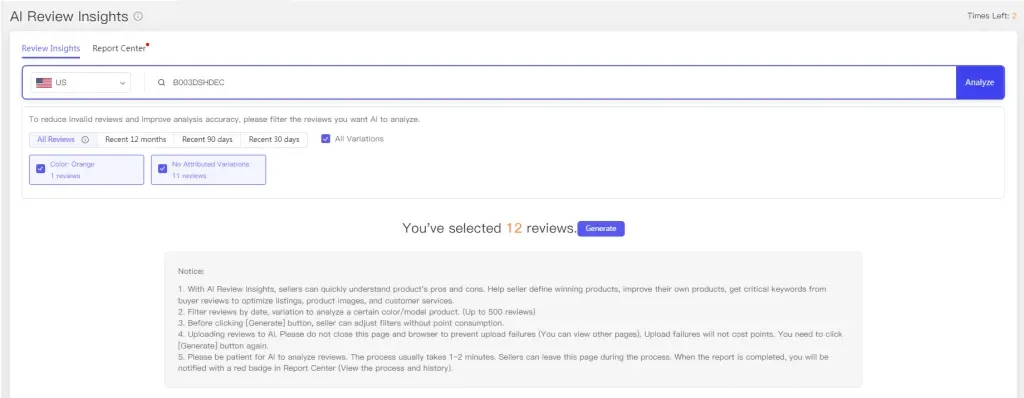This screenshot has height=398, width=1024.
Task: Open the Report Center tab
Action: [x=119, y=48]
